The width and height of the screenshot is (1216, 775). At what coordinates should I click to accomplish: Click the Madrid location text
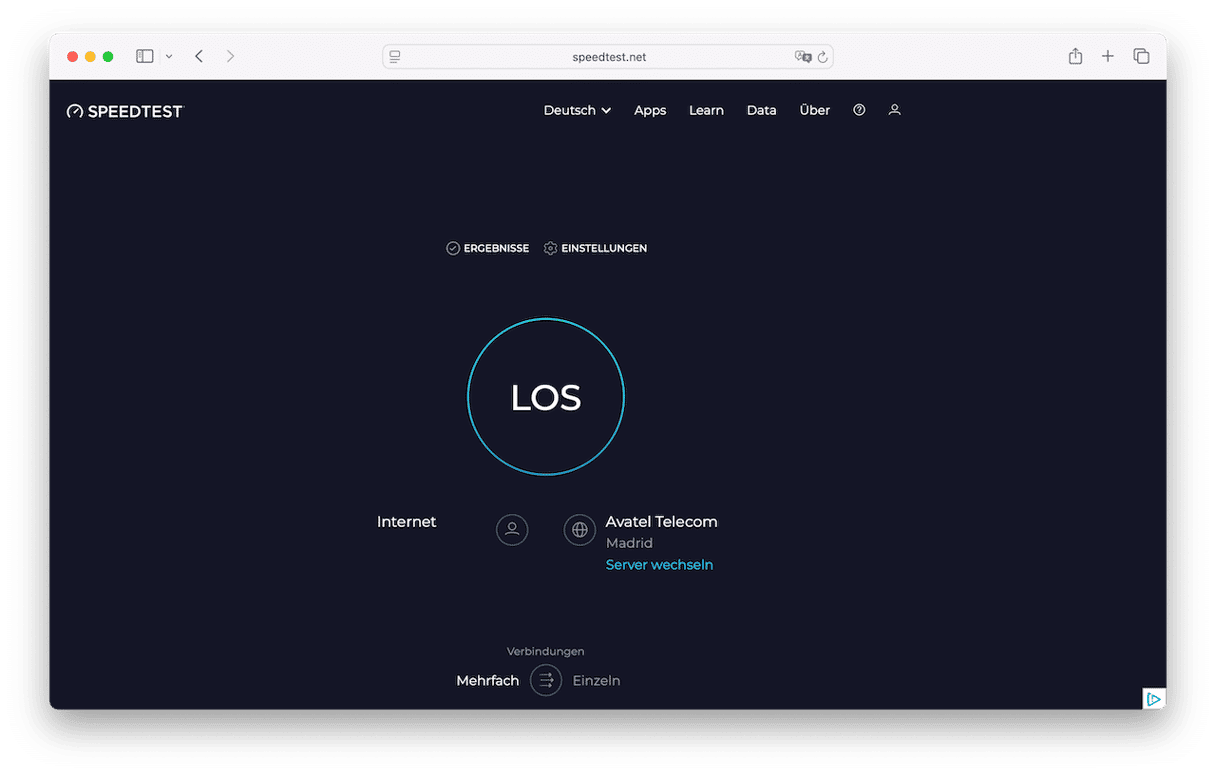[629, 543]
